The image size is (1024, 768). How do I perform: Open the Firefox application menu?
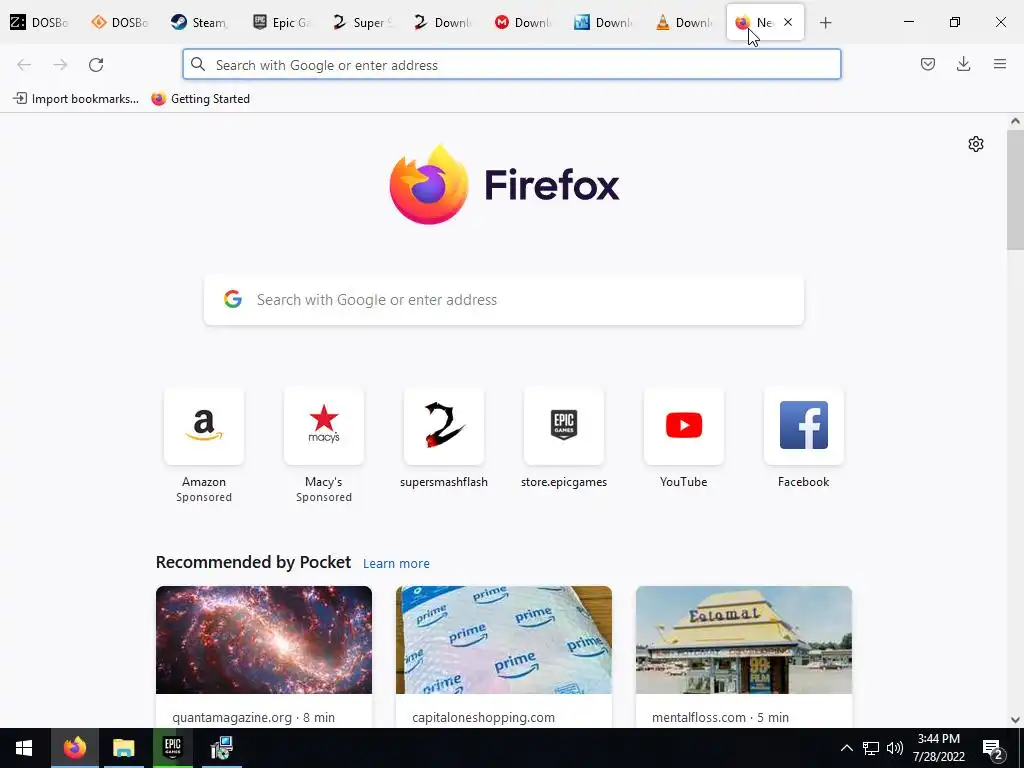[999, 64]
